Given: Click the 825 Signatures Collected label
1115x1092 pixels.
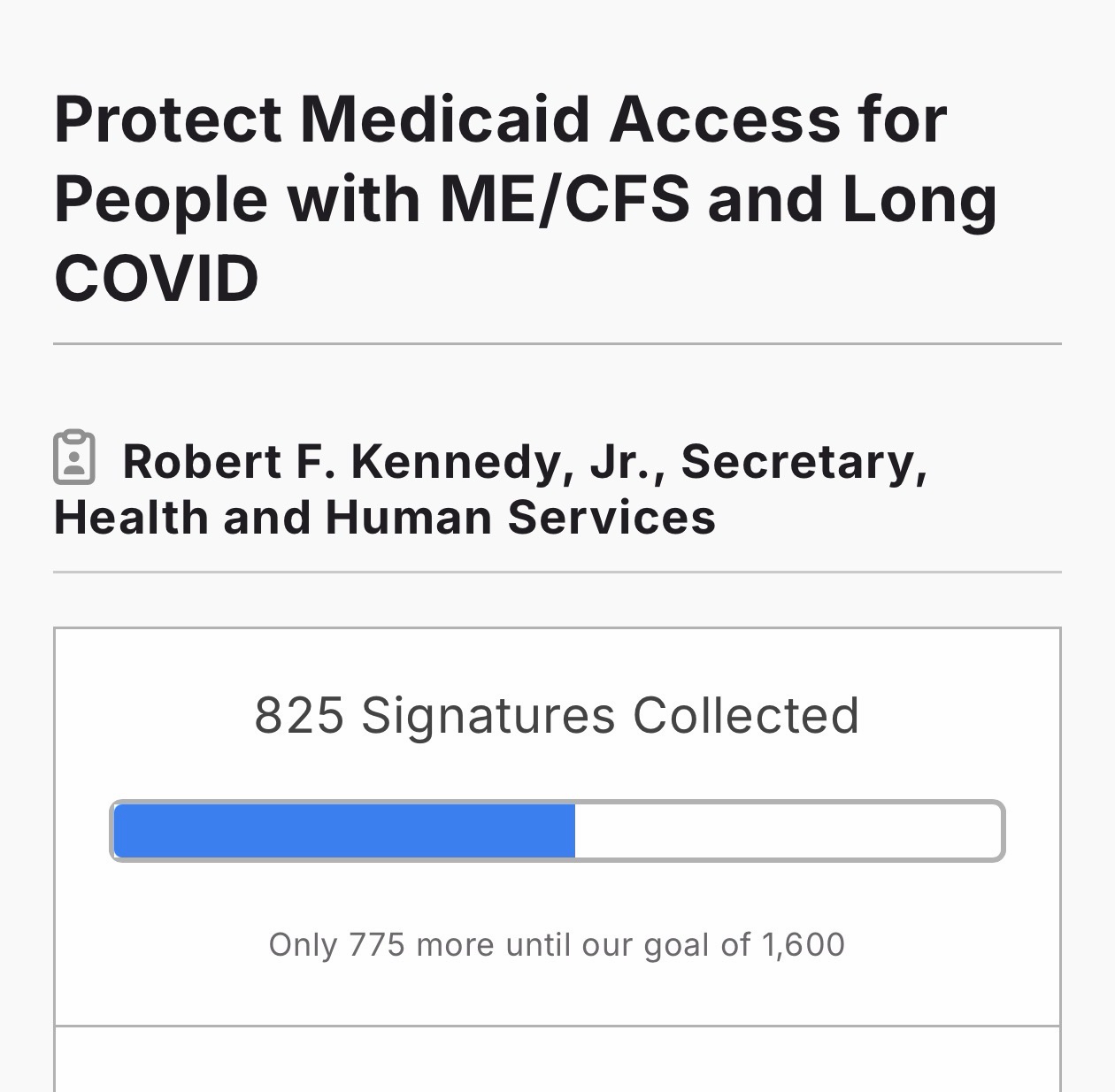Looking at the screenshot, I should click(557, 715).
